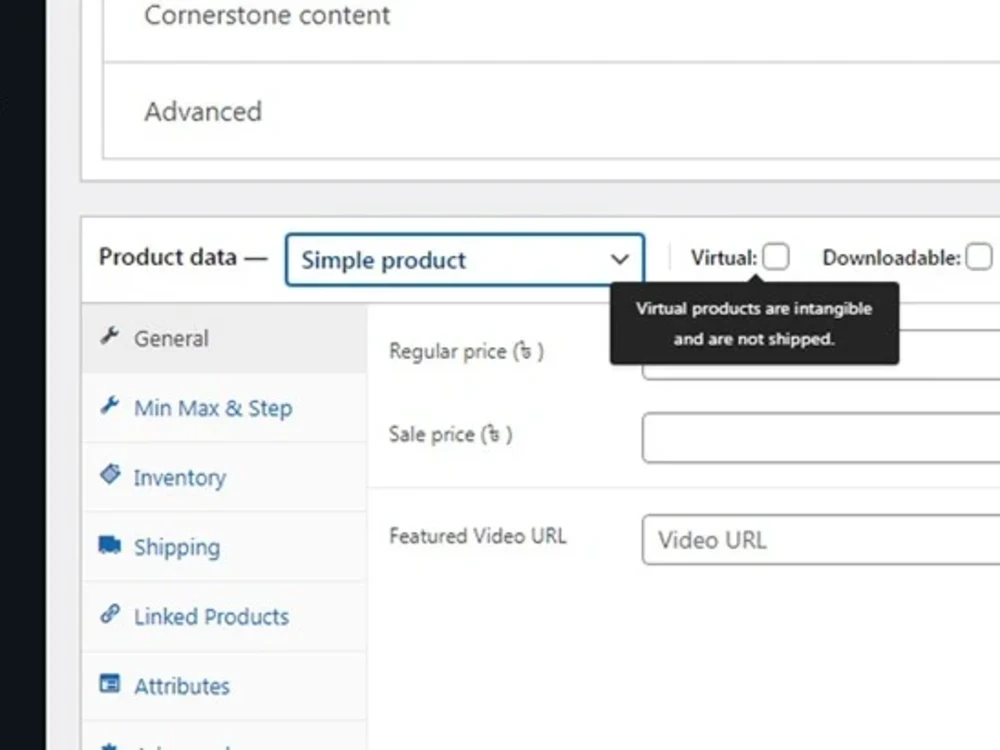The width and height of the screenshot is (1000, 750).
Task: Click the Sale price input field
Action: click(820, 438)
